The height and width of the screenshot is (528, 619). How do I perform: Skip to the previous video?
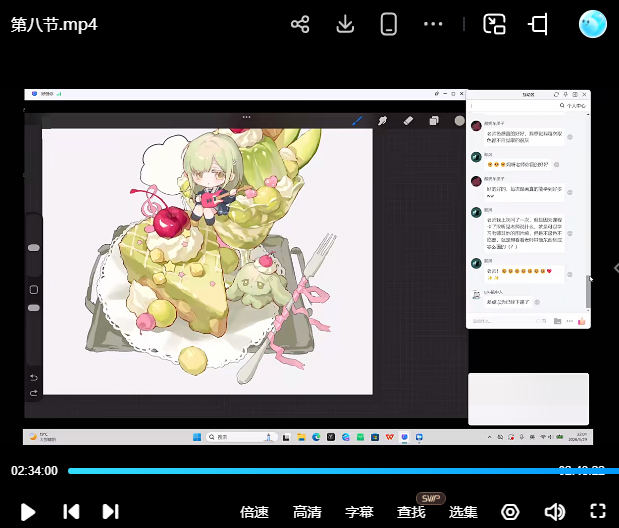[71, 512]
